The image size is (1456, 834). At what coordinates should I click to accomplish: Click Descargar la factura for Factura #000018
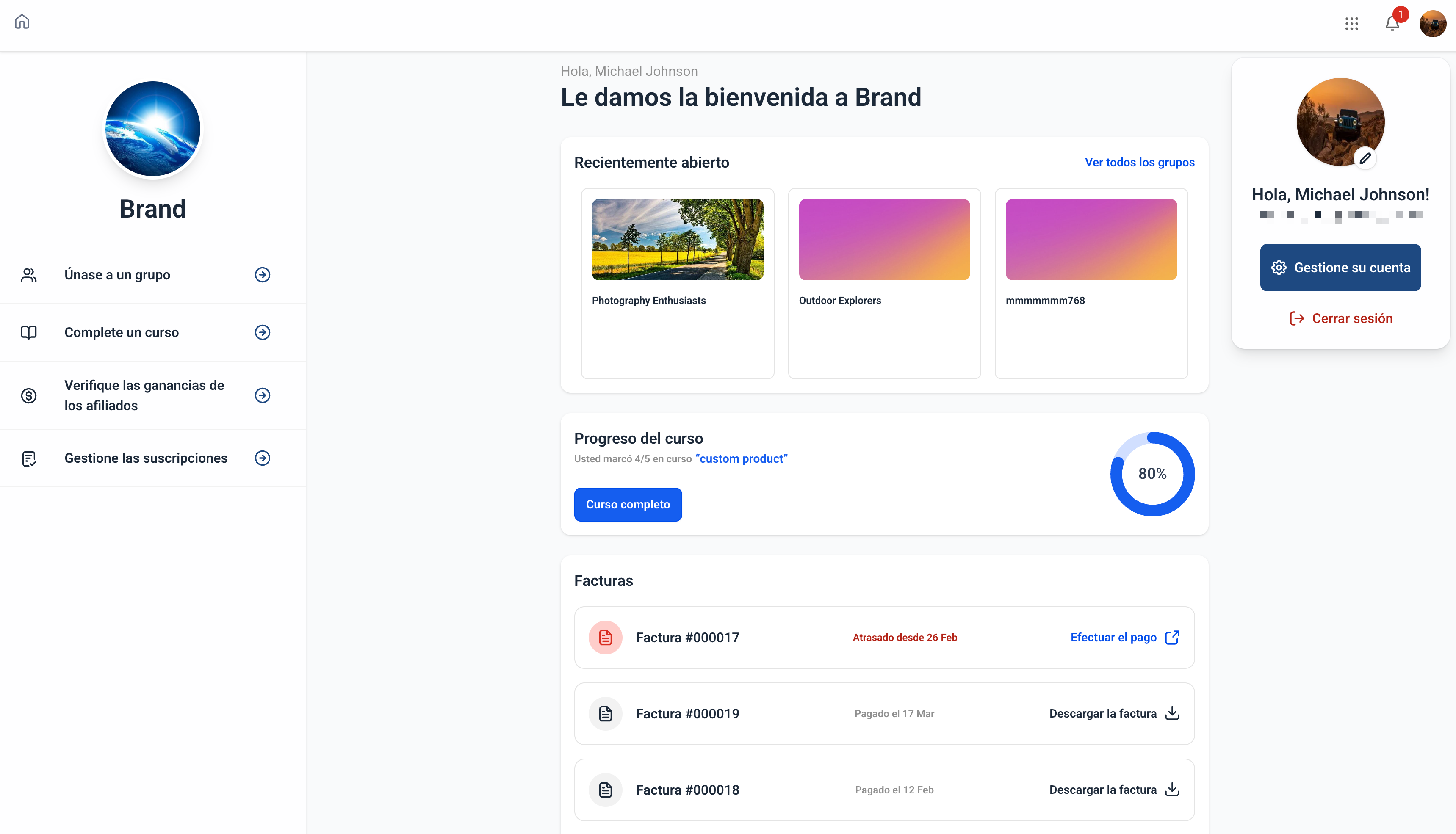[1103, 790]
